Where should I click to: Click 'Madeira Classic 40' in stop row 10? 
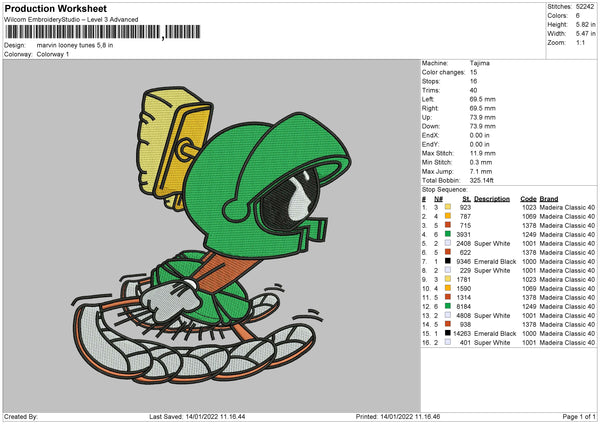pos(567,288)
